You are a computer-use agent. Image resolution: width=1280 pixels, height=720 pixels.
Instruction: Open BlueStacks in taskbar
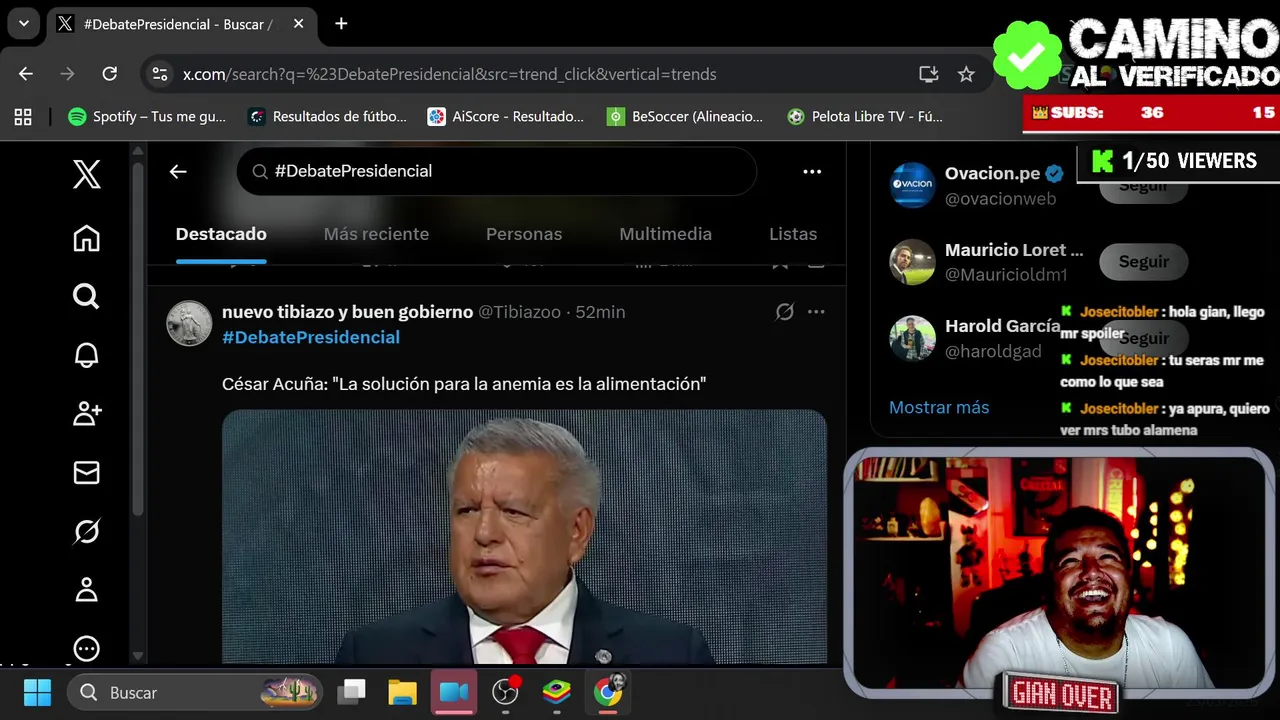click(557, 692)
